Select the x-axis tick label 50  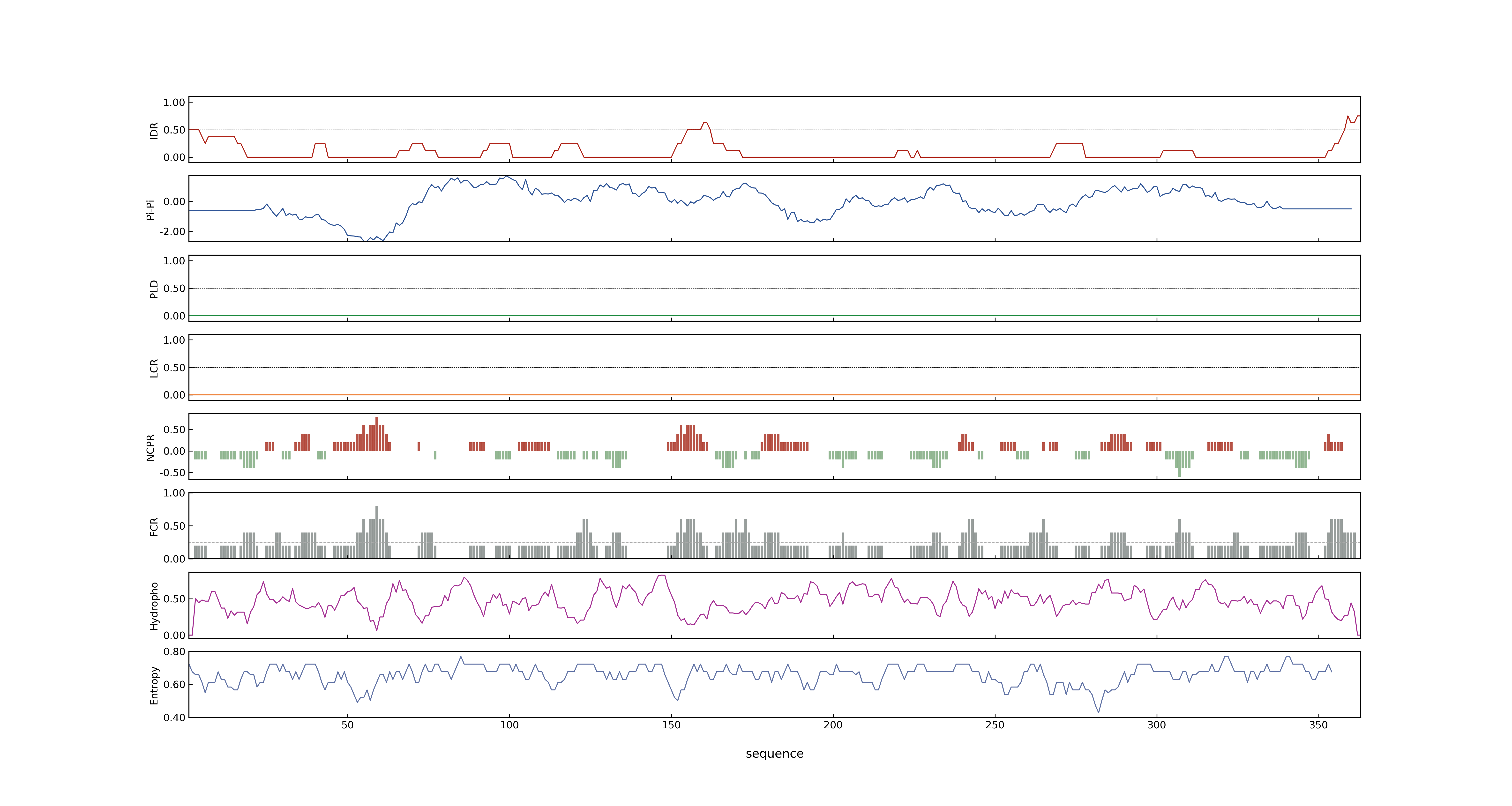tap(347, 725)
